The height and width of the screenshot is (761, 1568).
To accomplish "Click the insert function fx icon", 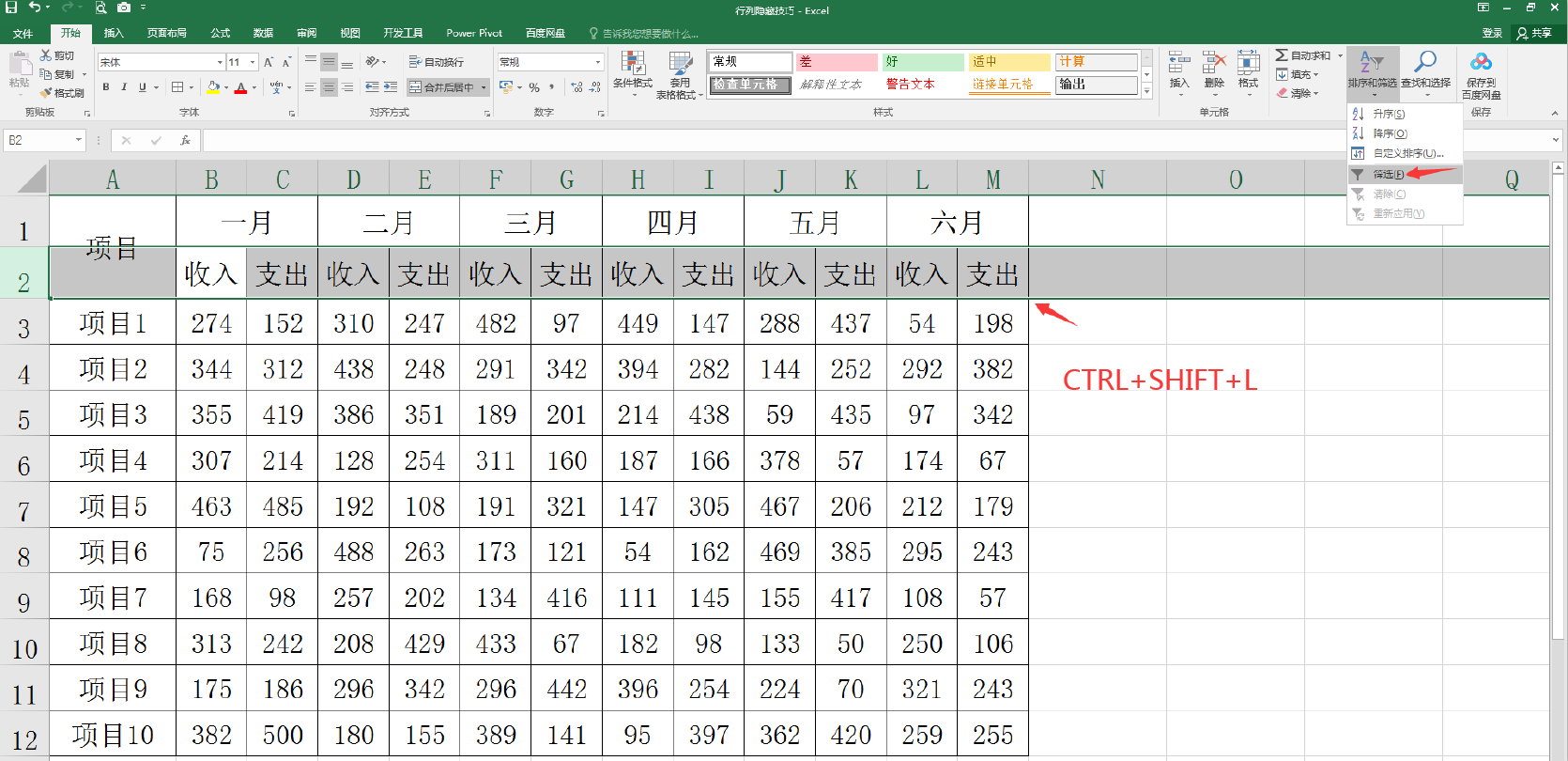I will (186, 140).
